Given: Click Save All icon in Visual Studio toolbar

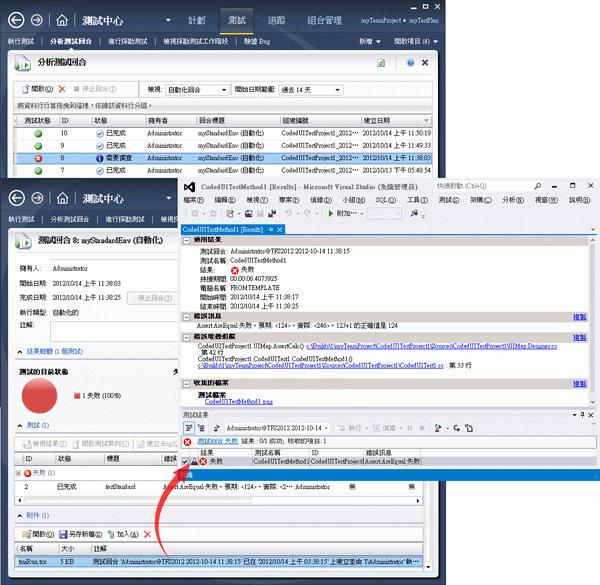Looking at the screenshot, I should point(272,213).
